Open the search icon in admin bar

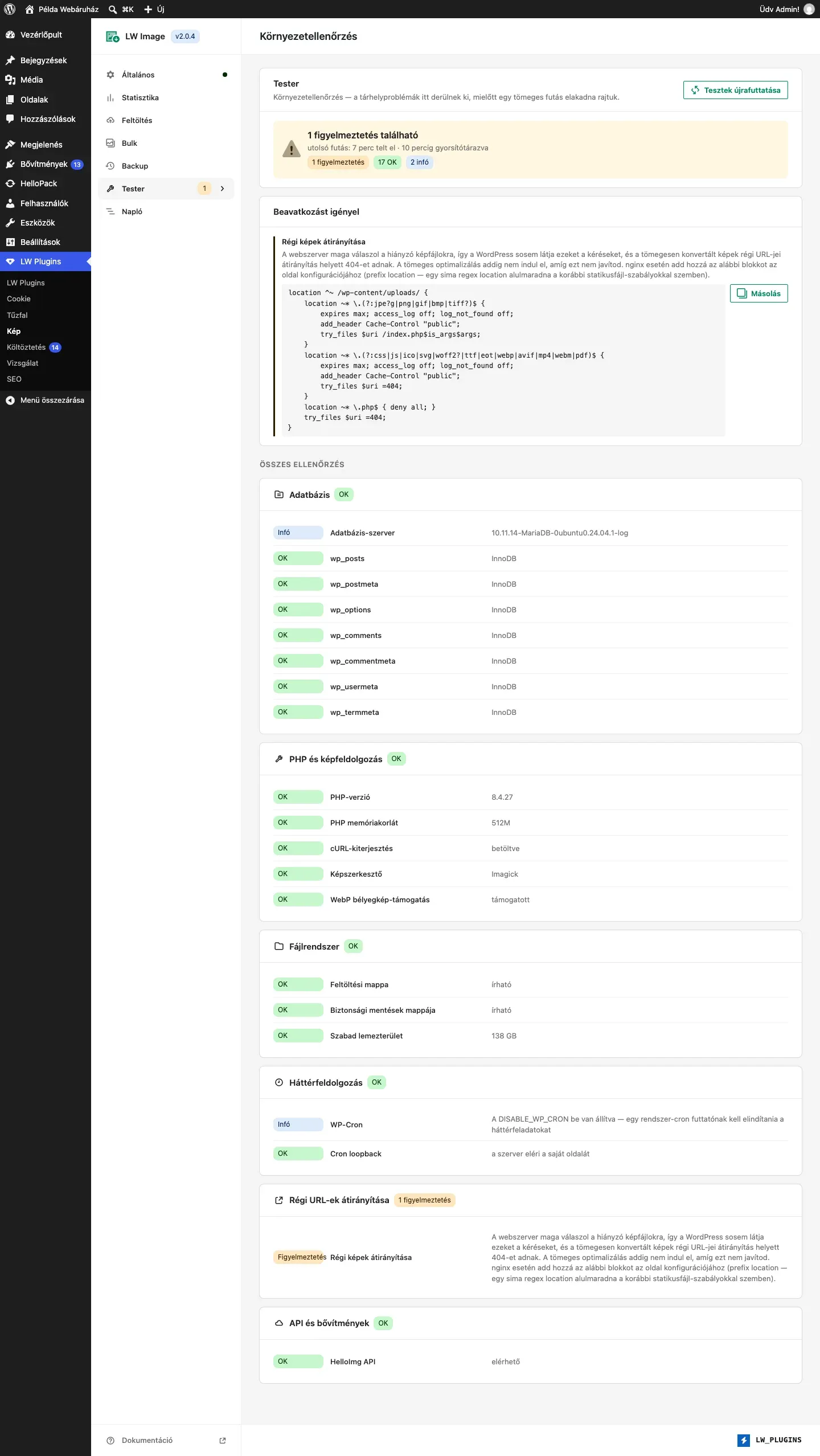point(113,9)
